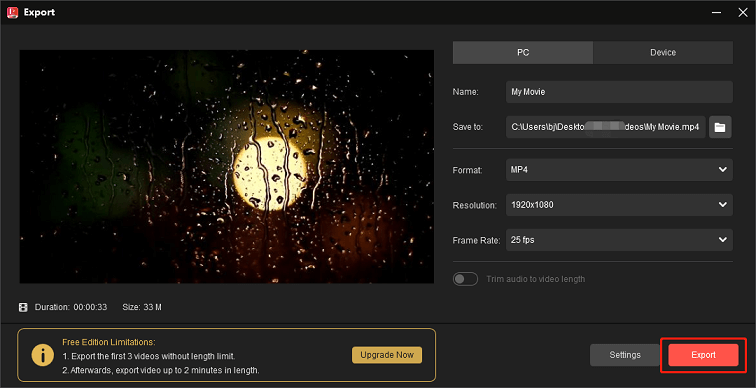Click the film strip duration icon

(23, 308)
